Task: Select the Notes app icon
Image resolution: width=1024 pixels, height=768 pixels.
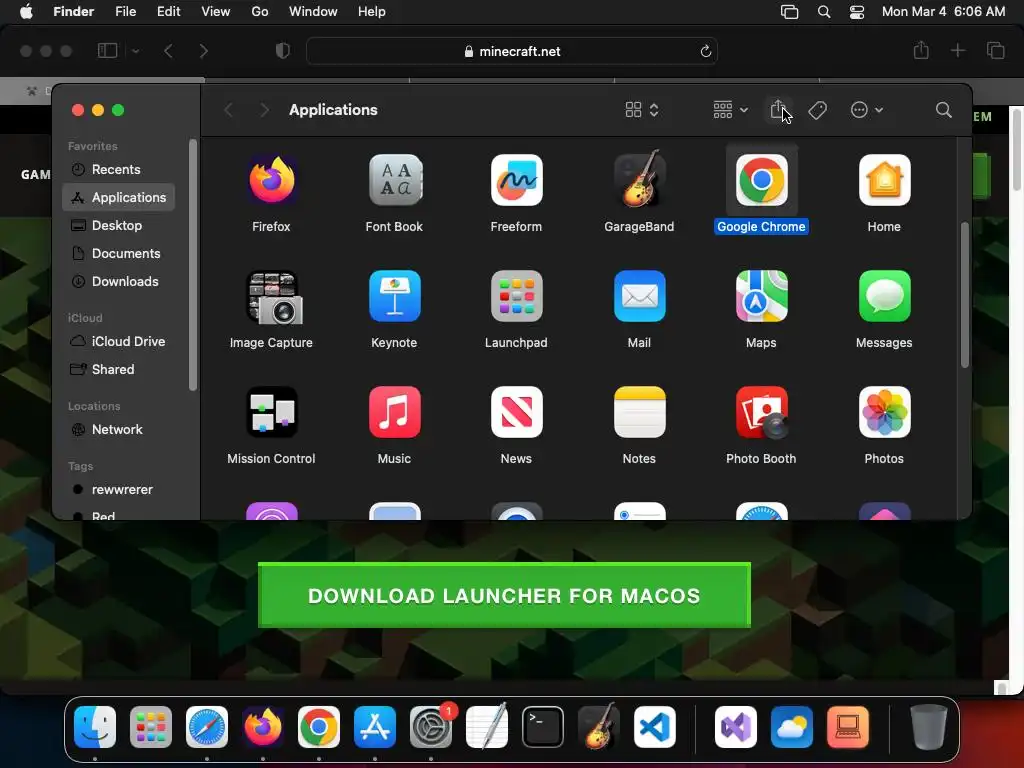Action: tap(639, 412)
